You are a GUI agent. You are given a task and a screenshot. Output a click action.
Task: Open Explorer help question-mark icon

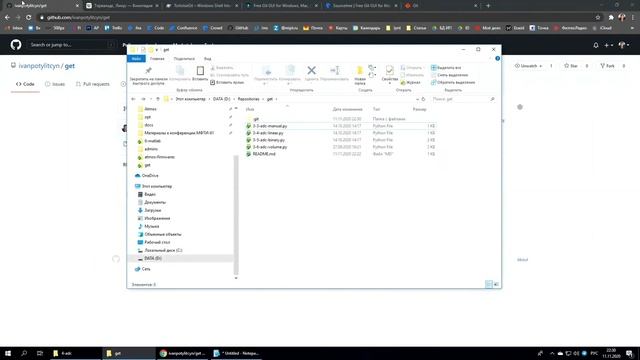coord(497,58)
